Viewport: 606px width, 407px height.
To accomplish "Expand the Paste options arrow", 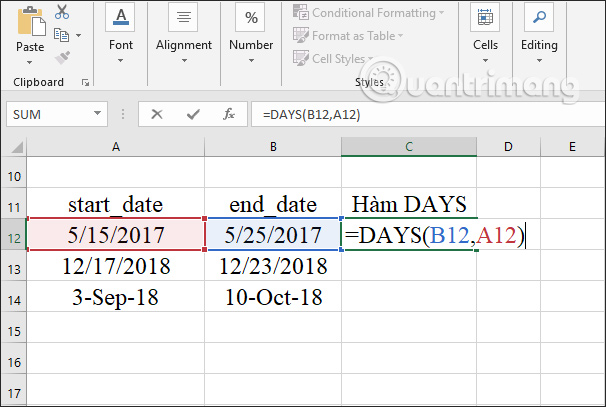I will [x=30, y=62].
